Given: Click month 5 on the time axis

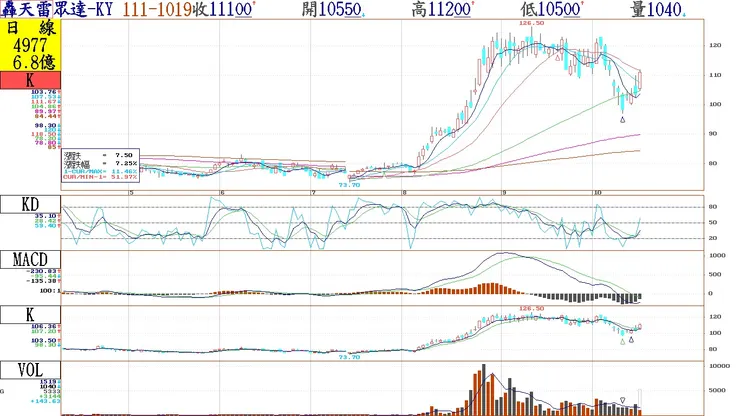Looking at the screenshot, I should click(x=132, y=193).
